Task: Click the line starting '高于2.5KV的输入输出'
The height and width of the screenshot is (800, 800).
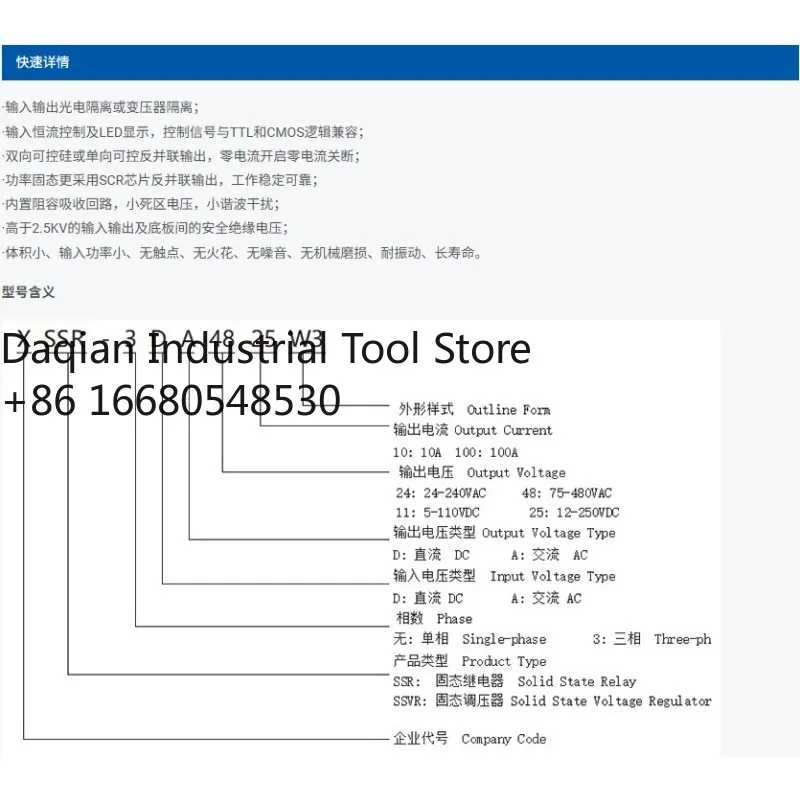Action: (145, 228)
